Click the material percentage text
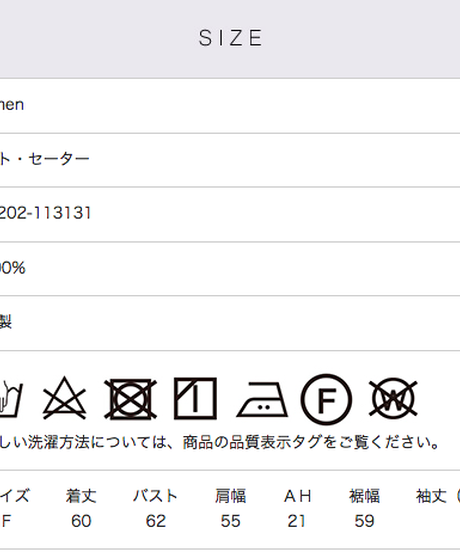The image size is (460, 552). coord(13,268)
